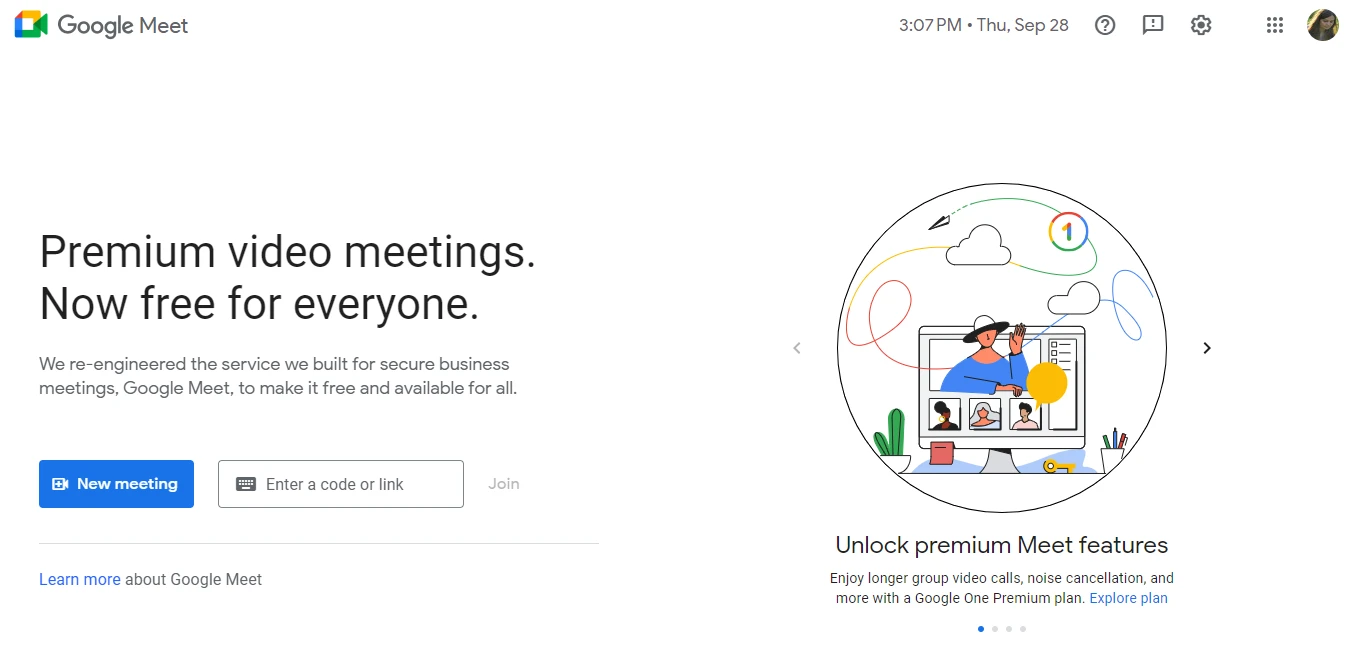1353x646 pixels.
Task: Select the first carousel pagination dot
Action: coord(981,629)
